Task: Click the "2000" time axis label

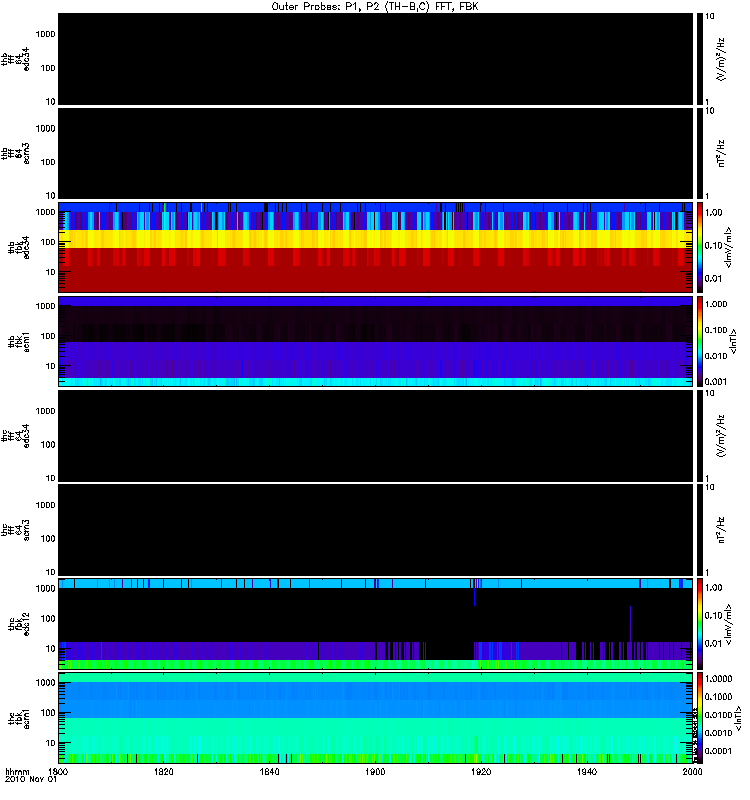Action: coord(692,771)
